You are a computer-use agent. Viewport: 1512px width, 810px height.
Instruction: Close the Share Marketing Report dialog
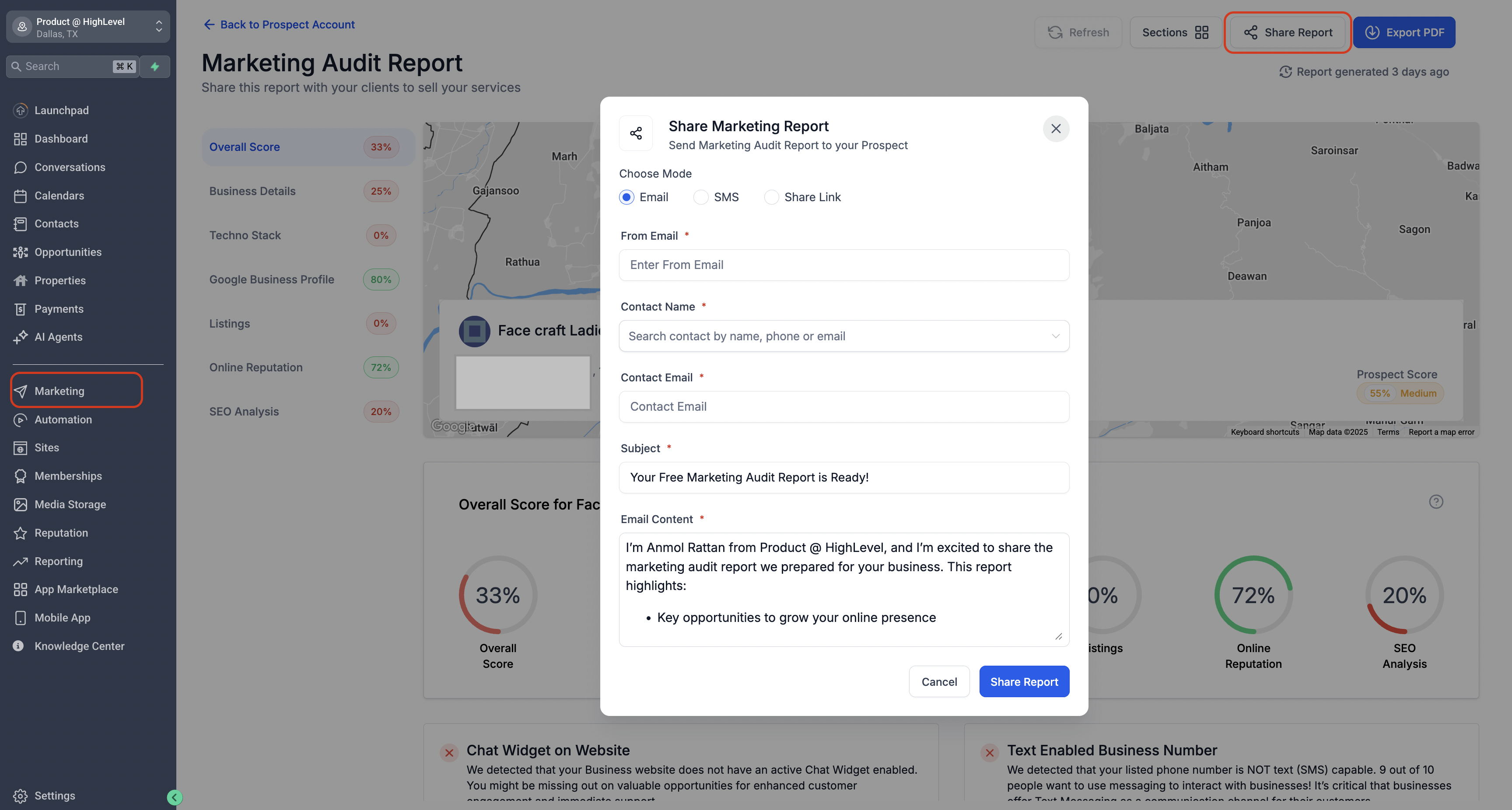(1055, 129)
